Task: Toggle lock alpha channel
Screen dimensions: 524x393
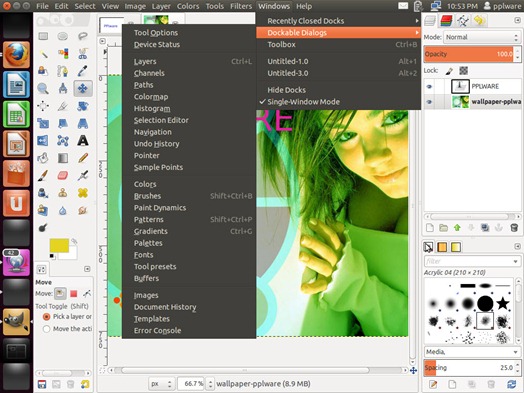Action: click(x=464, y=71)
